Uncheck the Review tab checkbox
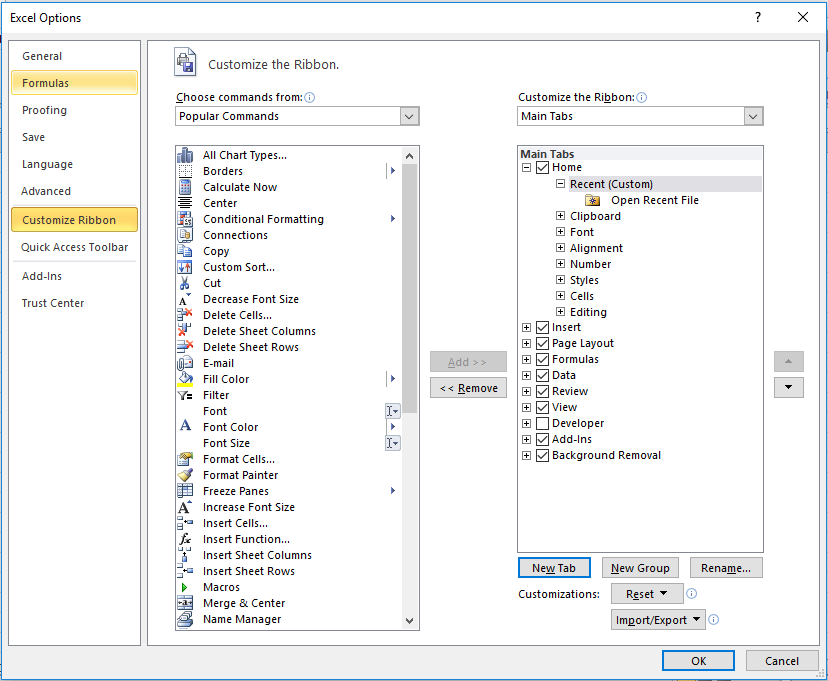Image resolution: width=828 pixels, height=681 pixels. pyautogui.click(x=542, y=391)
